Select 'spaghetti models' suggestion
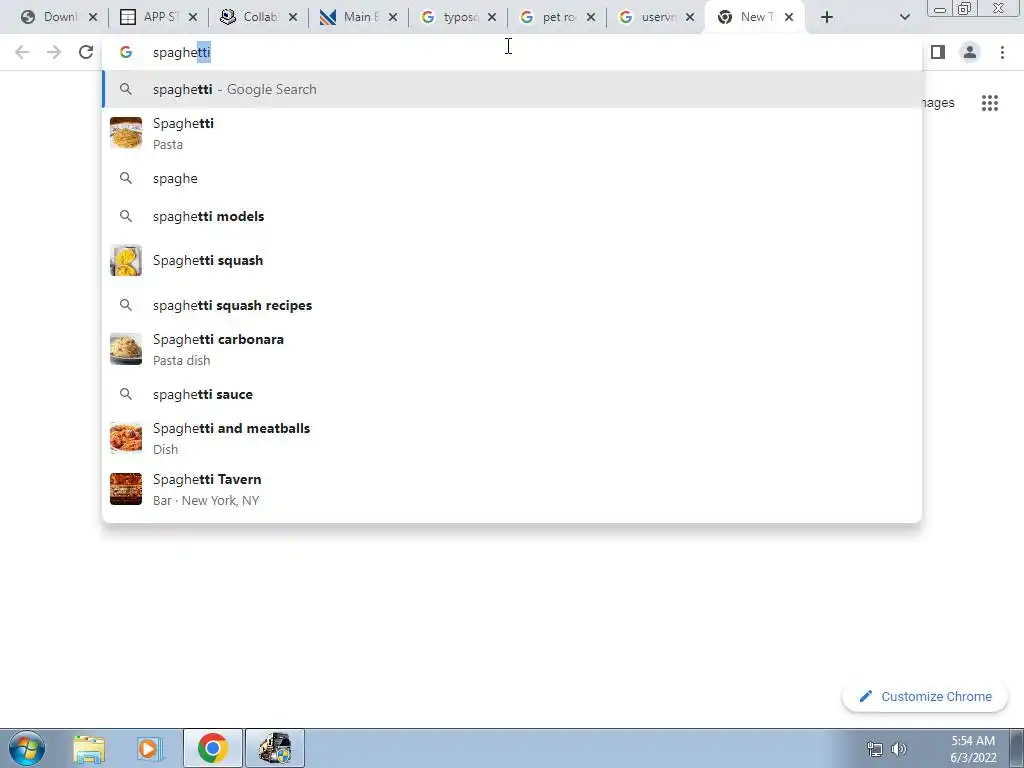The image size is (1024, 768). pos(512,216)
